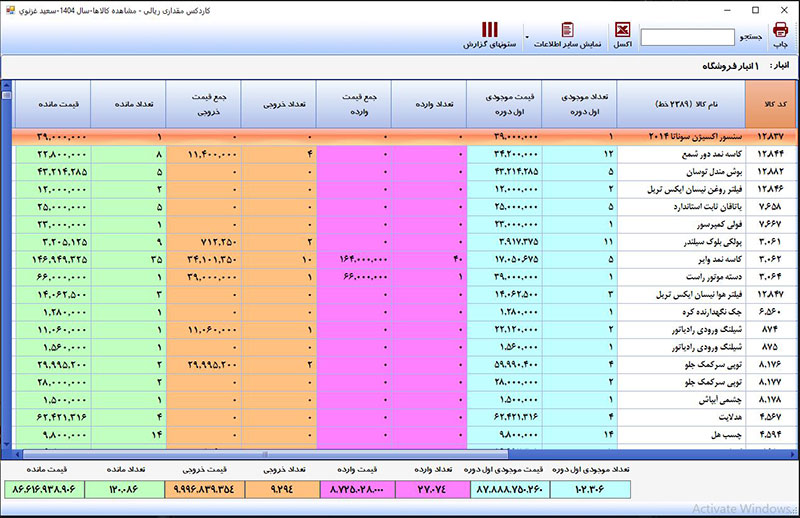Click the horizontal scrollbar's right arrow
The image size is (800, 518).
(793, 454)
